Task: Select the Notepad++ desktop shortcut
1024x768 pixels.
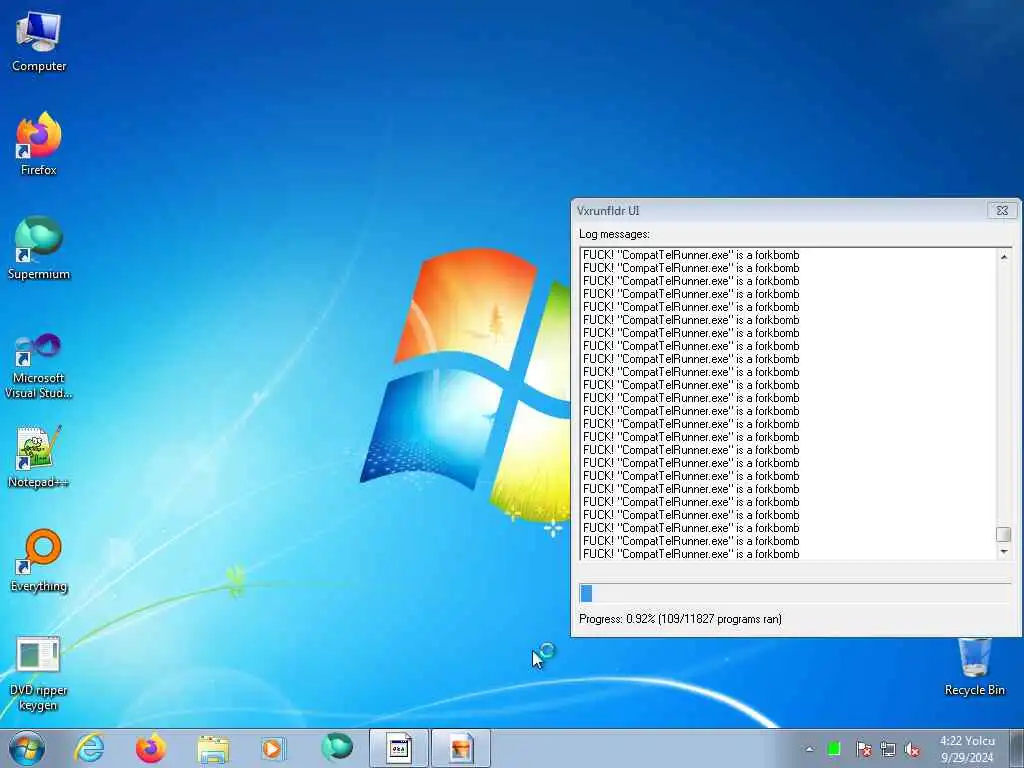Action: [x=39, y=457]
